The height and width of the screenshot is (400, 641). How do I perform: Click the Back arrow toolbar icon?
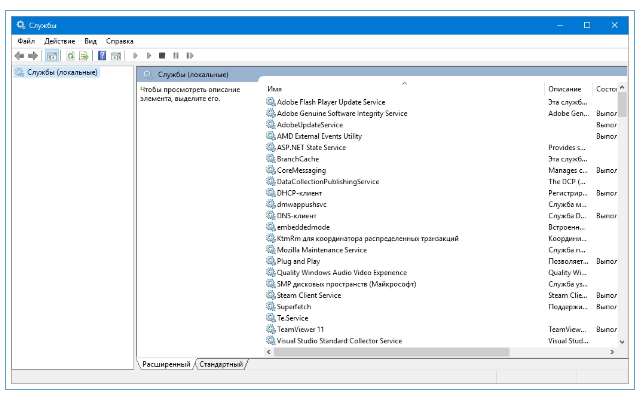coord(19,56)
